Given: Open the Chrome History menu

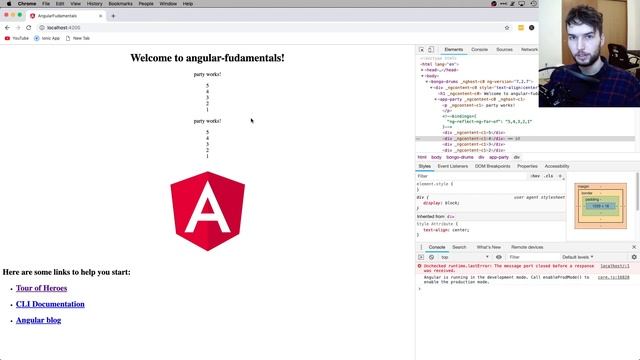Looking at the screenshot, I should tap(94, 4).
